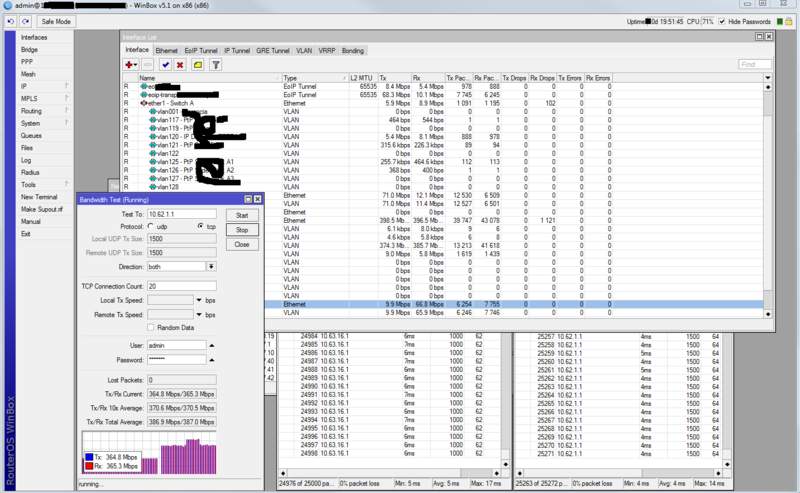Click the Find field in Interface List

pos(755,64)
